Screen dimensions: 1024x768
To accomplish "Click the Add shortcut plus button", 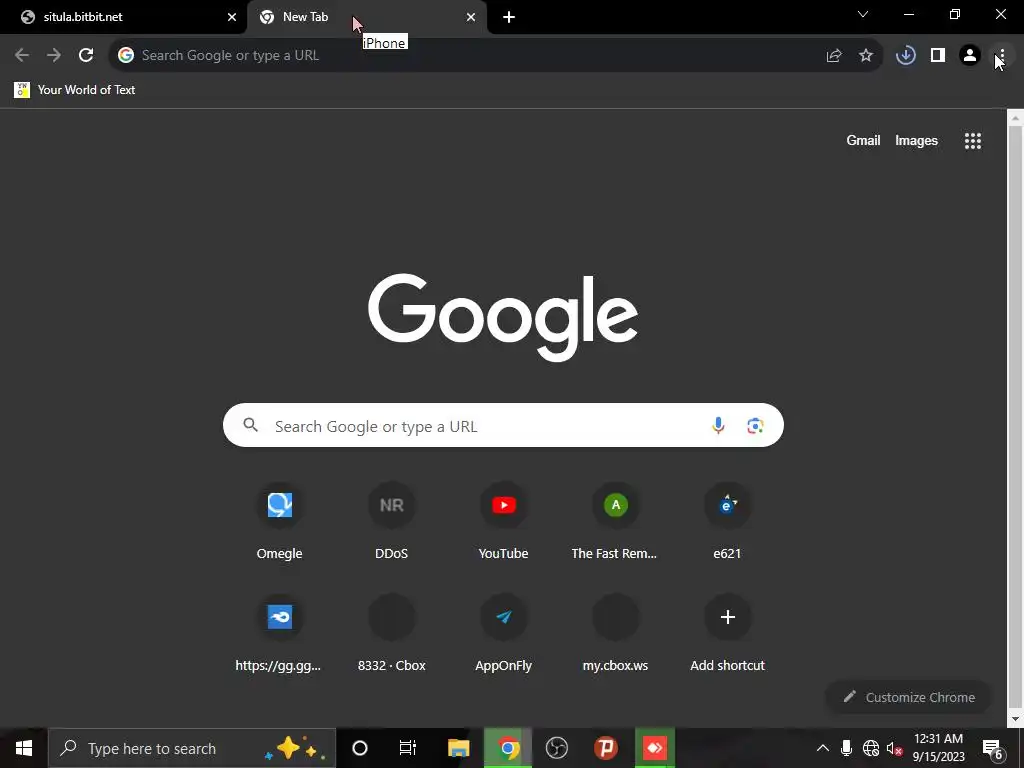I will click(728, 617).
